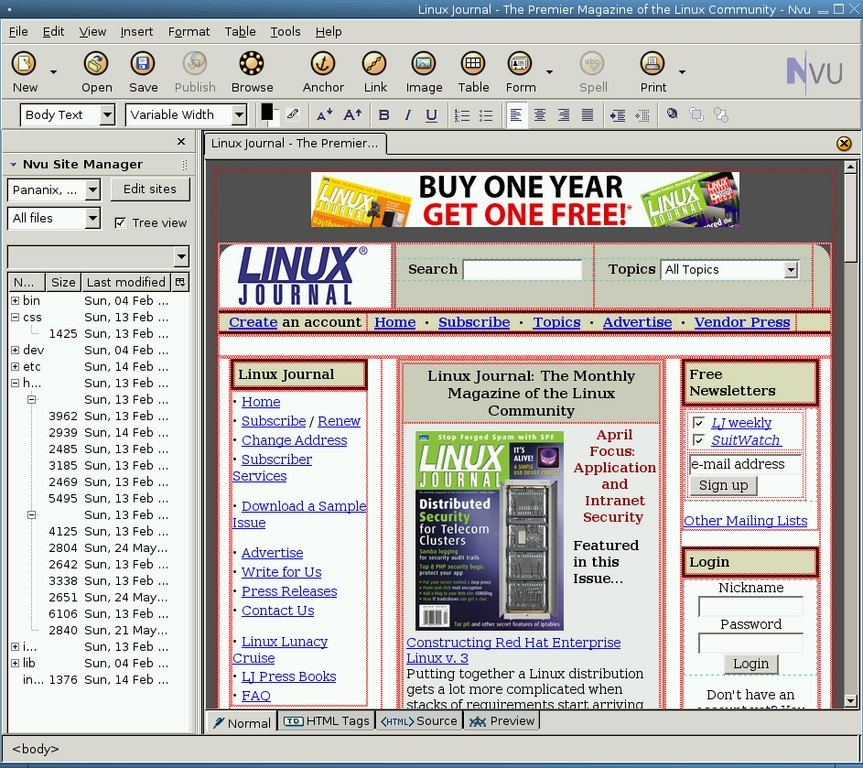Increase the font size with the A-up icon
Viewport: 863px width, 768px height.
point(351,115)
